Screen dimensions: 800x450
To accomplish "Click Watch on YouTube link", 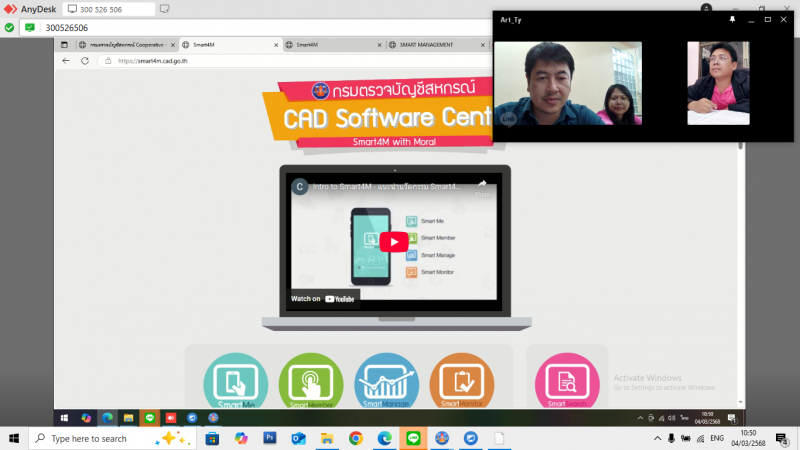I will (323, 299).
